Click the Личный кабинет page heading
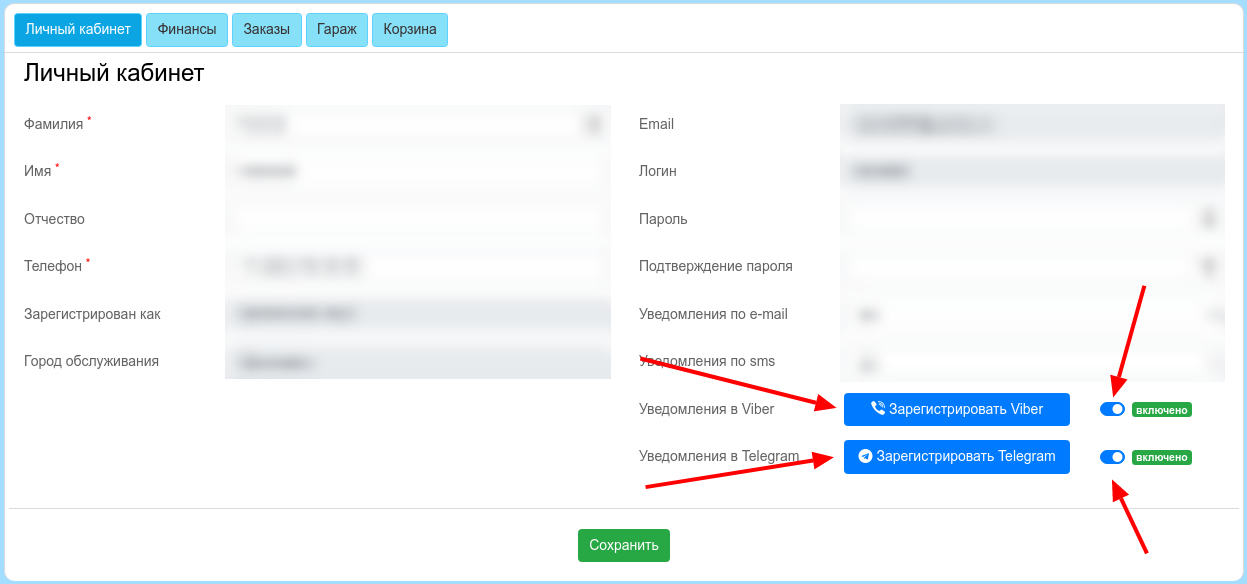 pyautogui.click(x=114, y=73)
